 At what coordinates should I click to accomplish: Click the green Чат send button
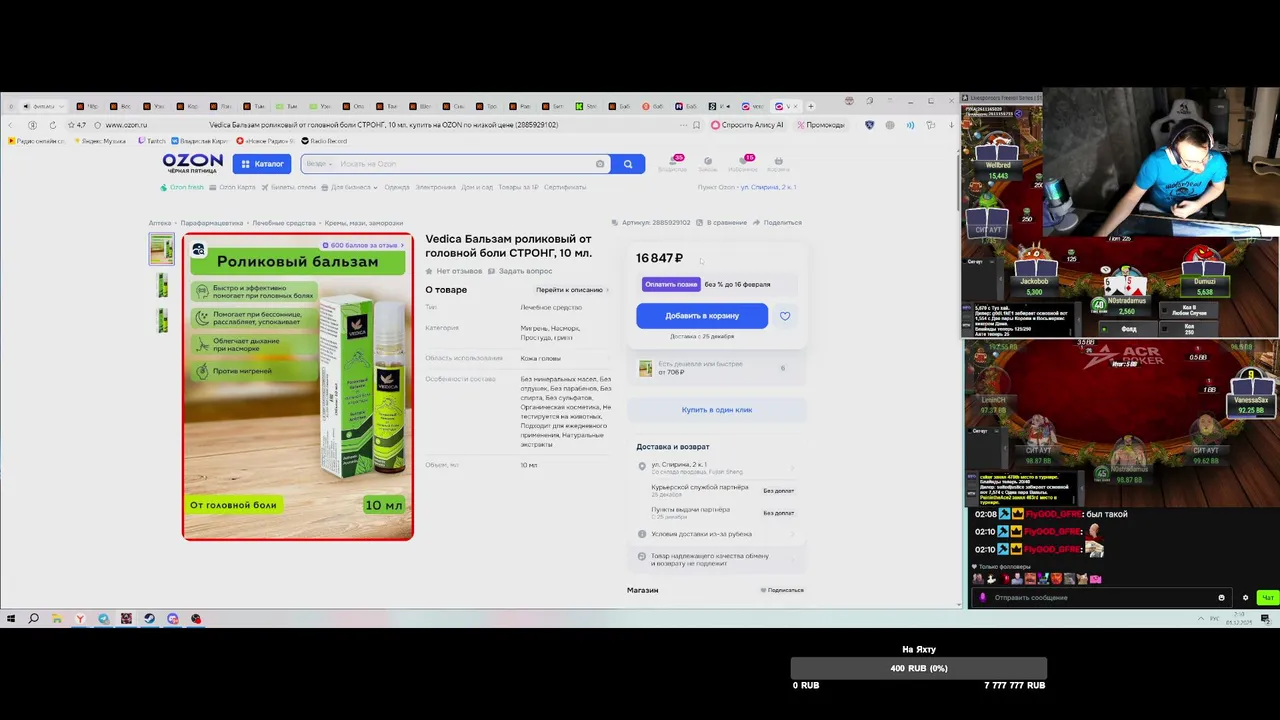[x=1267, y=597]
